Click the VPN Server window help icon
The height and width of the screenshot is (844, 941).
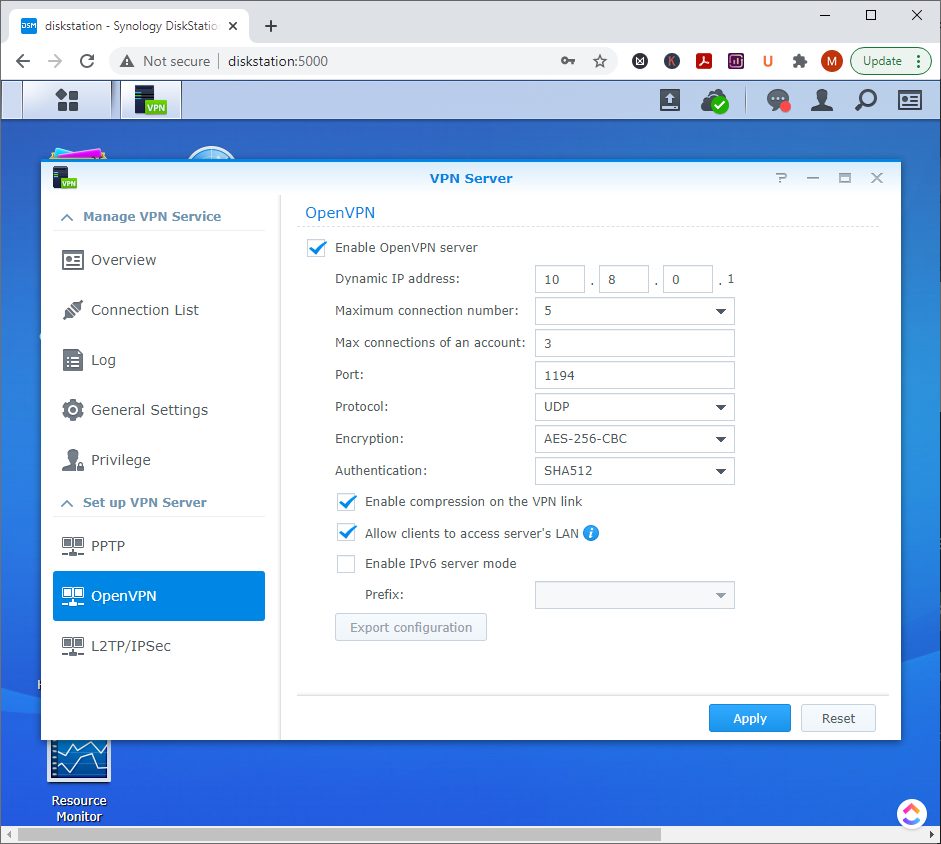coord(781,178)
